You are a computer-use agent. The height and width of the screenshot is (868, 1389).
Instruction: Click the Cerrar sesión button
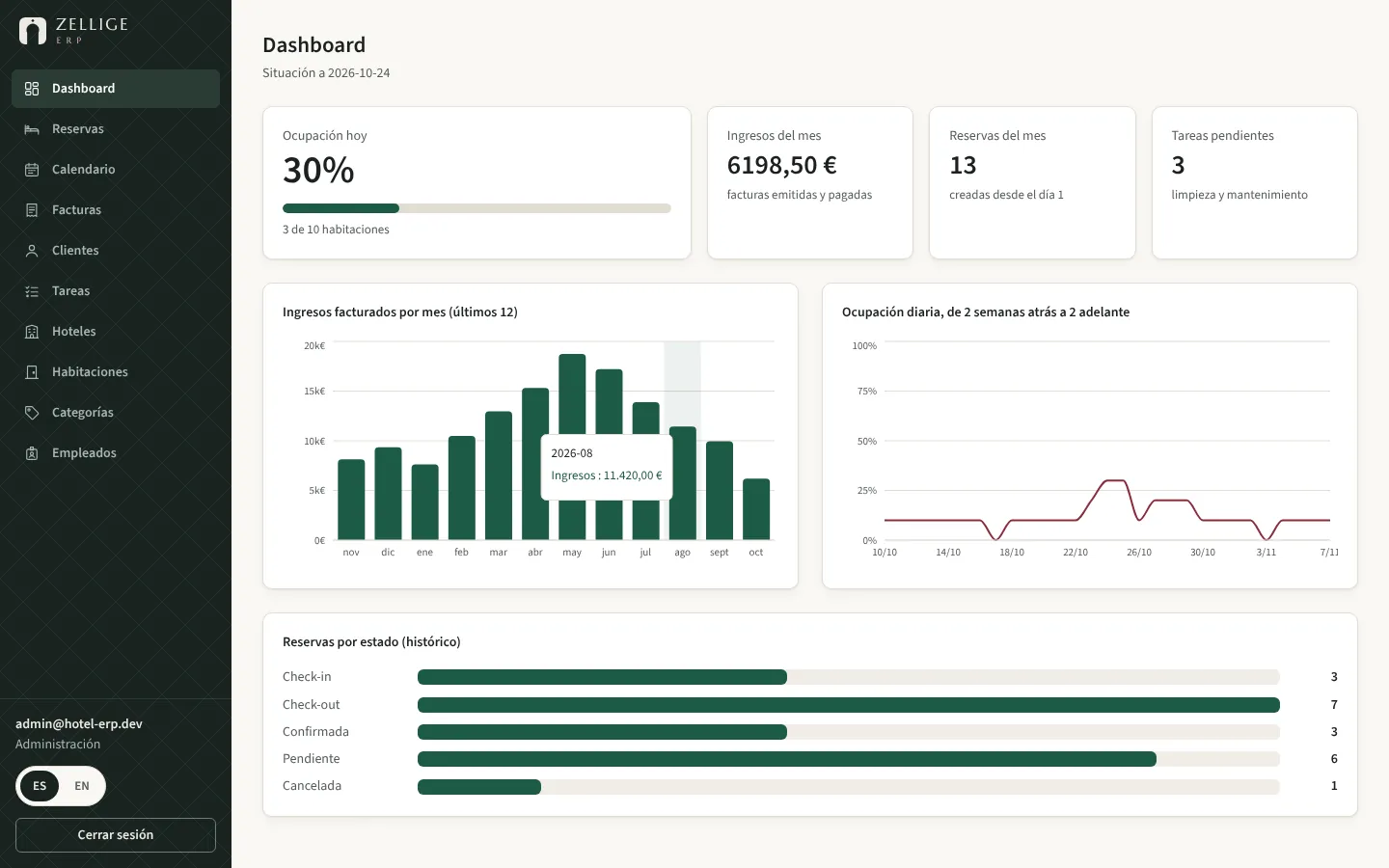[x=116, y=835]
